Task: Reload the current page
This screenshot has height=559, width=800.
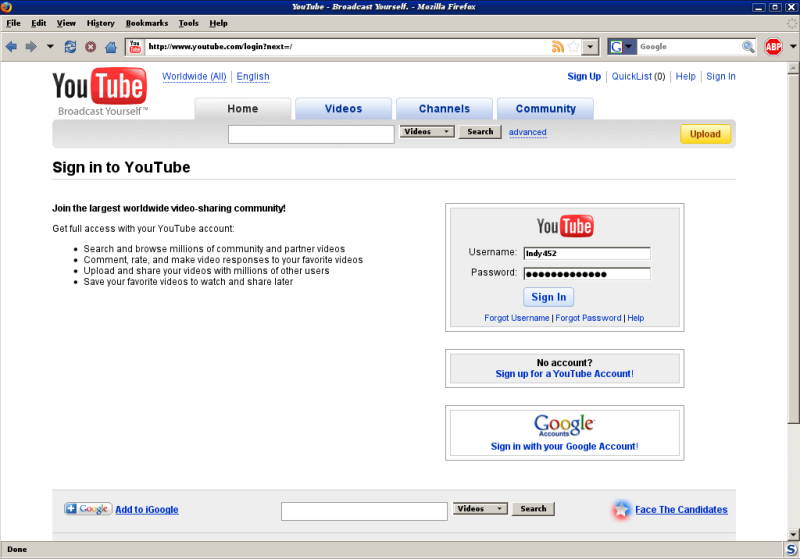Action: point(70,47)
